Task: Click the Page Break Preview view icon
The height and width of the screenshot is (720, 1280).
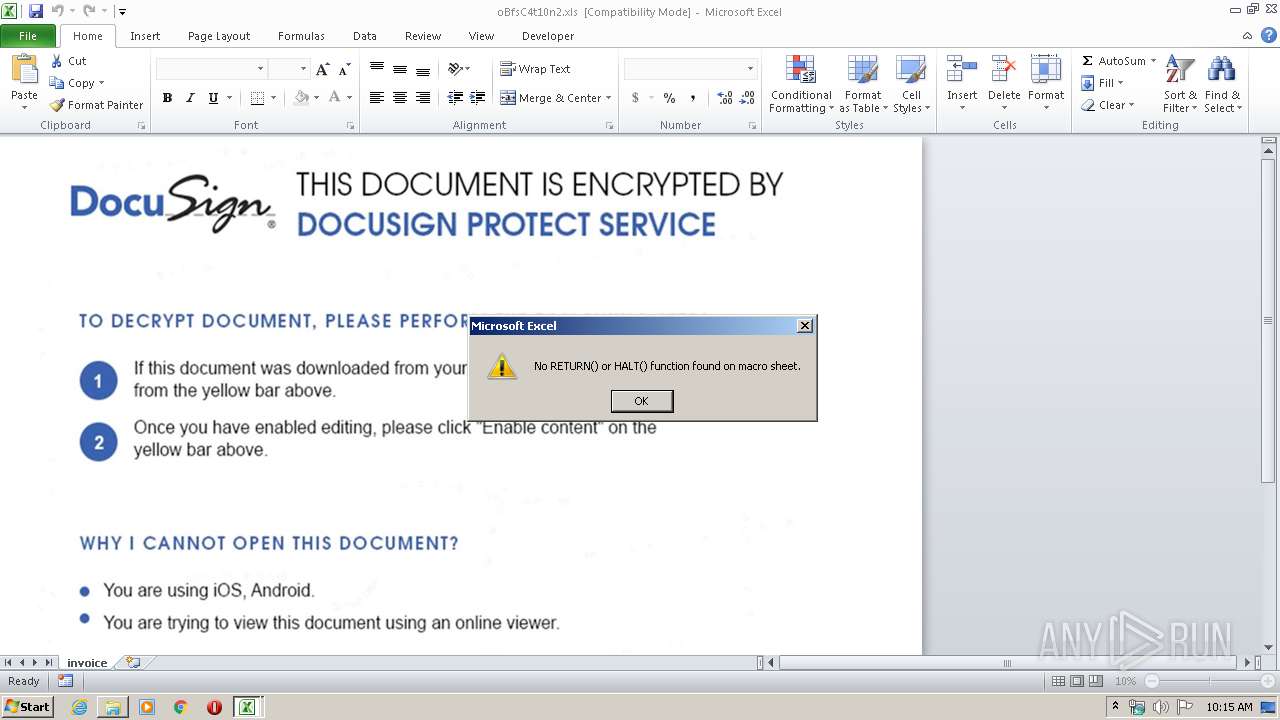Action: tap(1096, 681)
